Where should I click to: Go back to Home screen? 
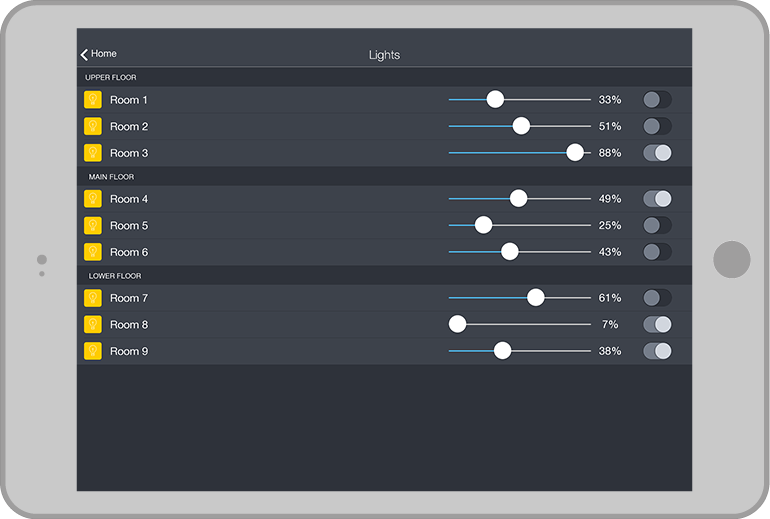click(x=98, y=54)
